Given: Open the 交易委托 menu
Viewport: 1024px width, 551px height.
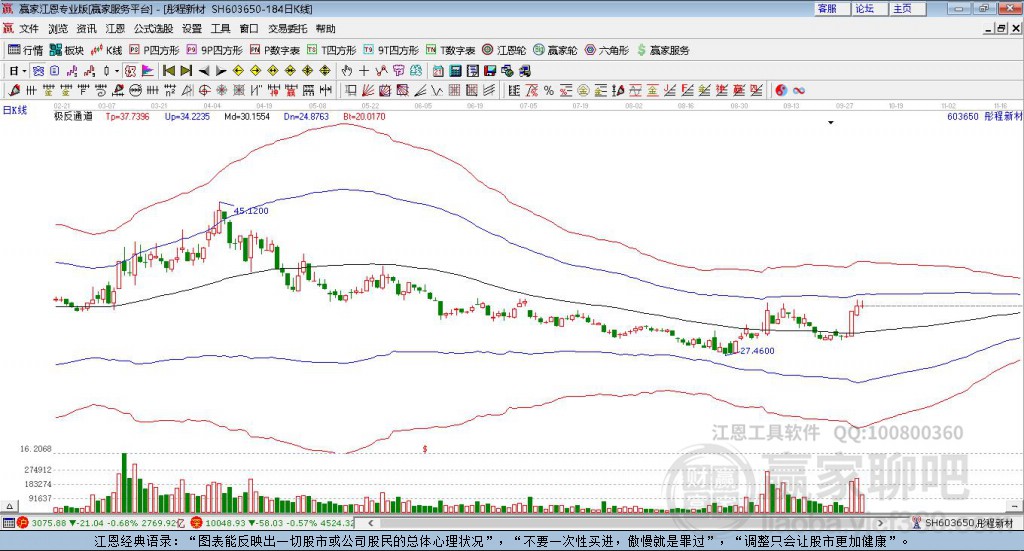Looking at the screenshot, I should tap(287, 29).
